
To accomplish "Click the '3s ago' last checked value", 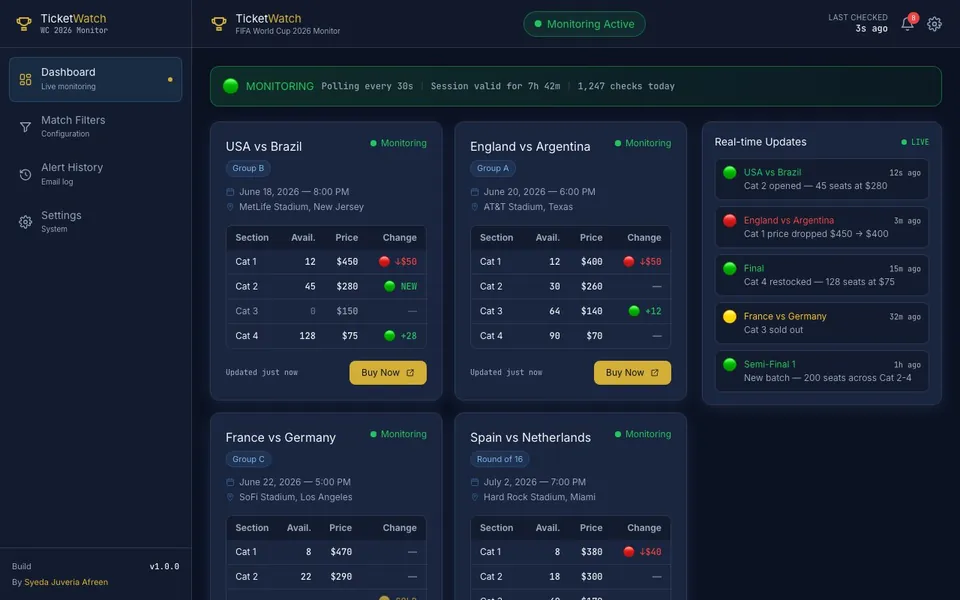I will 871,28.
